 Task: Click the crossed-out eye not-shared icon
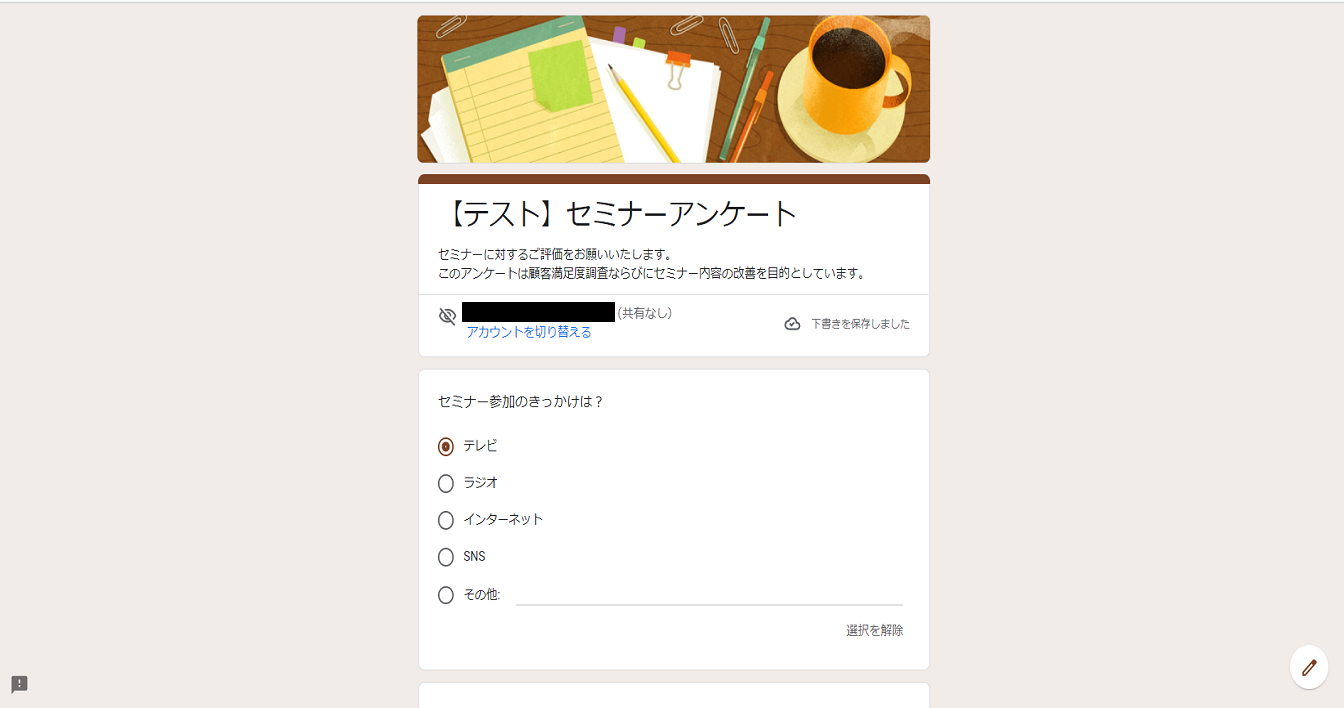(447, 316)
